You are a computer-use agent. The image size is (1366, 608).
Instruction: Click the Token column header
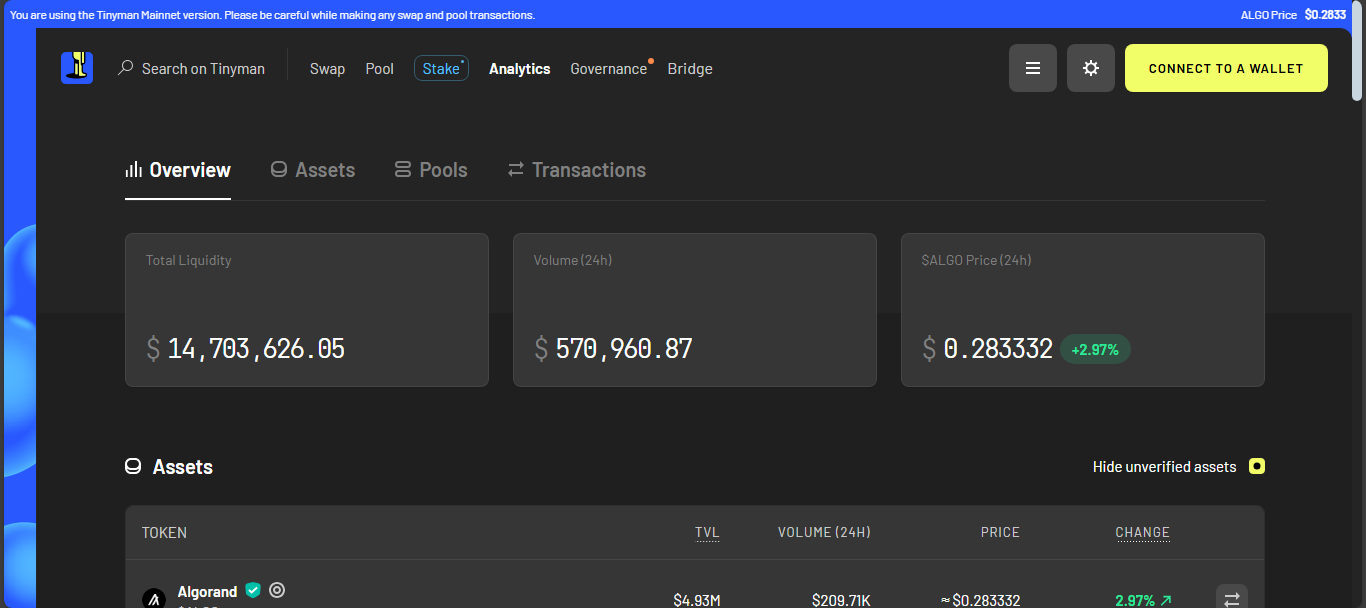point(164,533)
